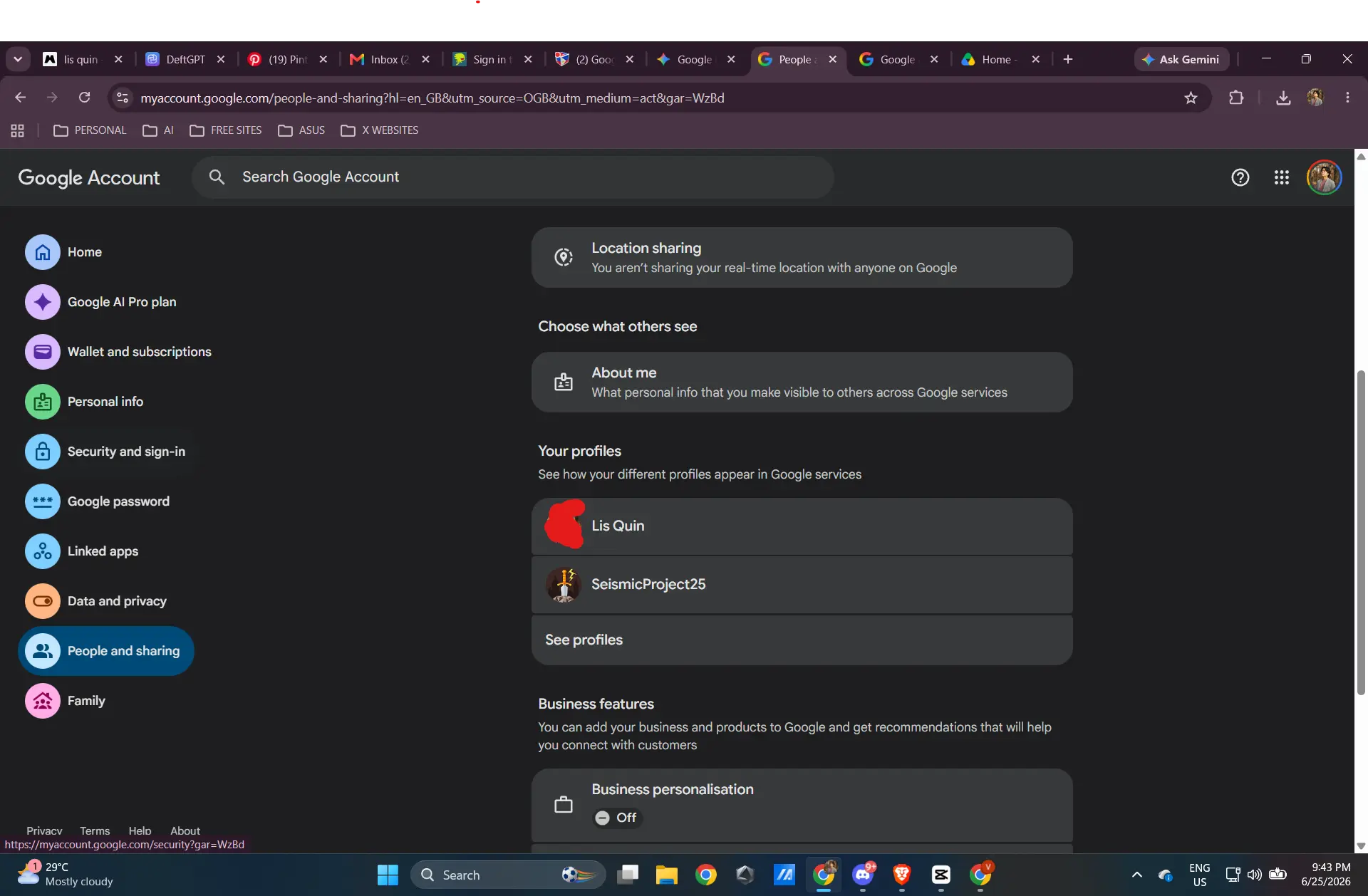
Task: Open Google AI Pro plan section
Action: (101, 302)
